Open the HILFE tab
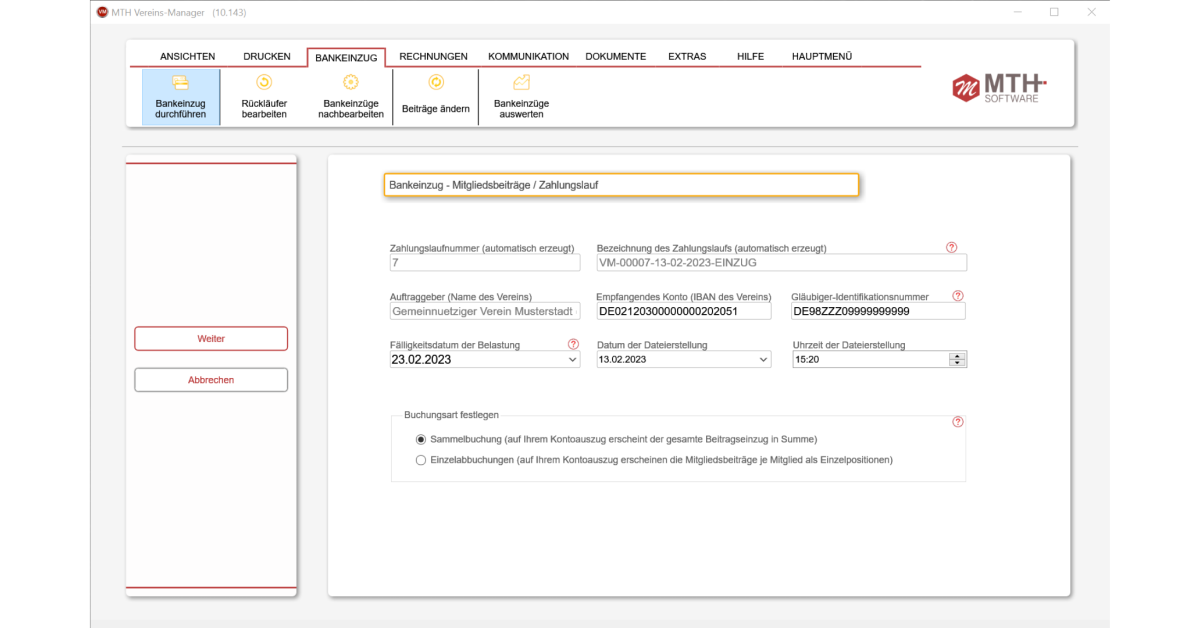The width and height of the screenshot is (1200, 628). (750, 57)
